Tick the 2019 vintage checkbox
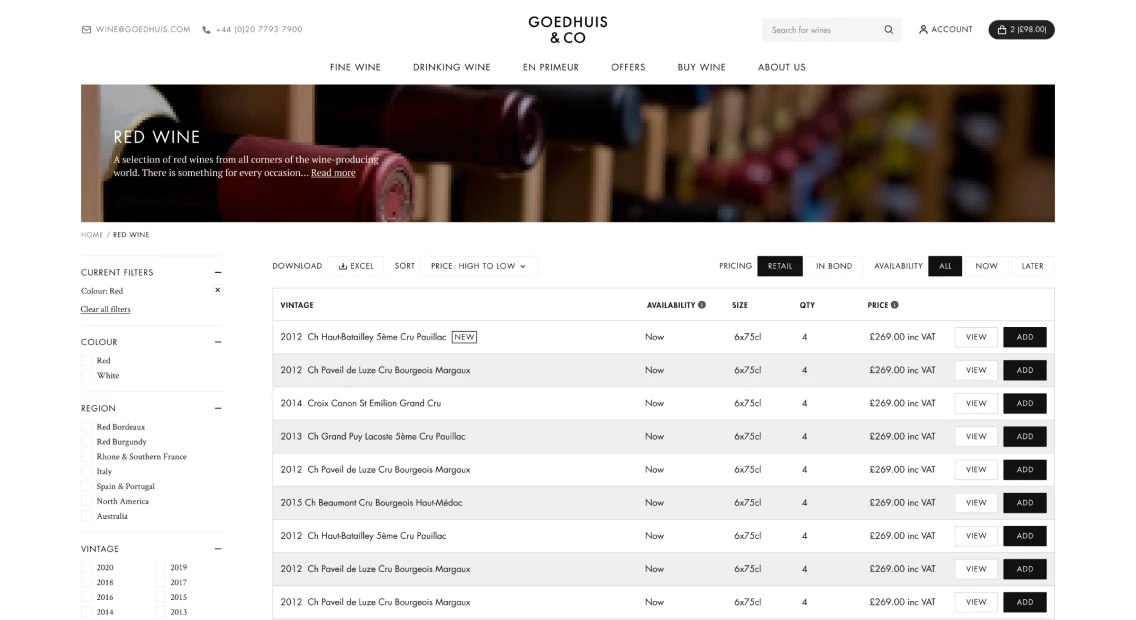1136x620 pixels. [x=160, y=568]
